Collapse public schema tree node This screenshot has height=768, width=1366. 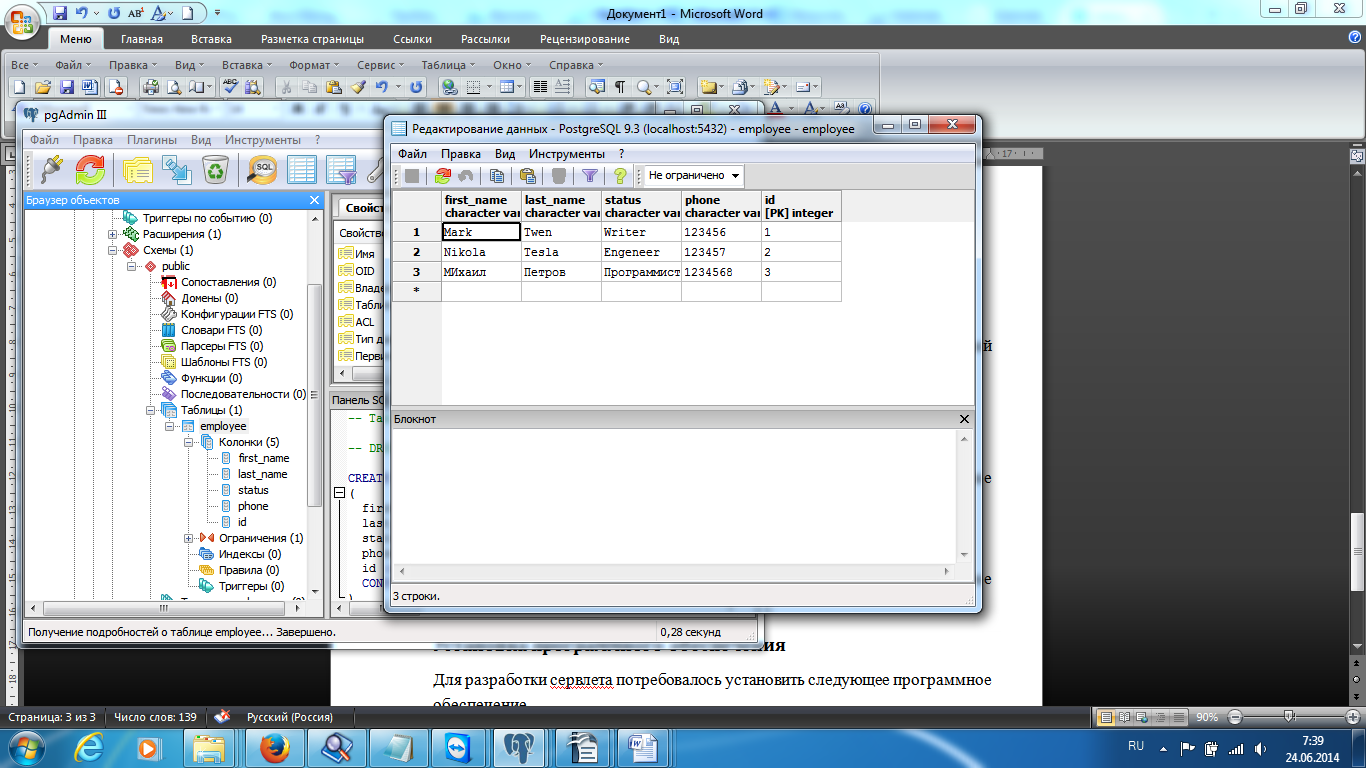pos(131,266)
